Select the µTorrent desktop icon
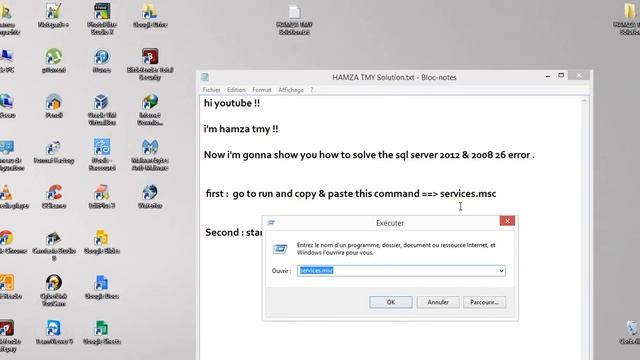640x360 pixels. pyautogui.click(x=53, y=60)
